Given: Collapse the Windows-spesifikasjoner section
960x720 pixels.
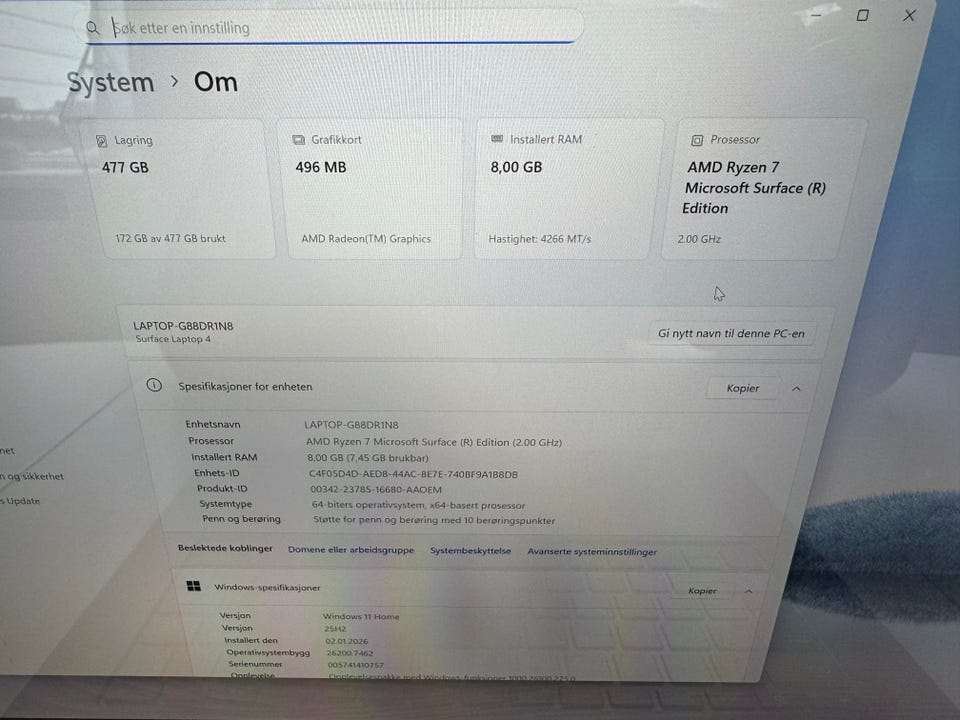Looking at the screenshot, I should pyautogui.click(x=748, y=591).
